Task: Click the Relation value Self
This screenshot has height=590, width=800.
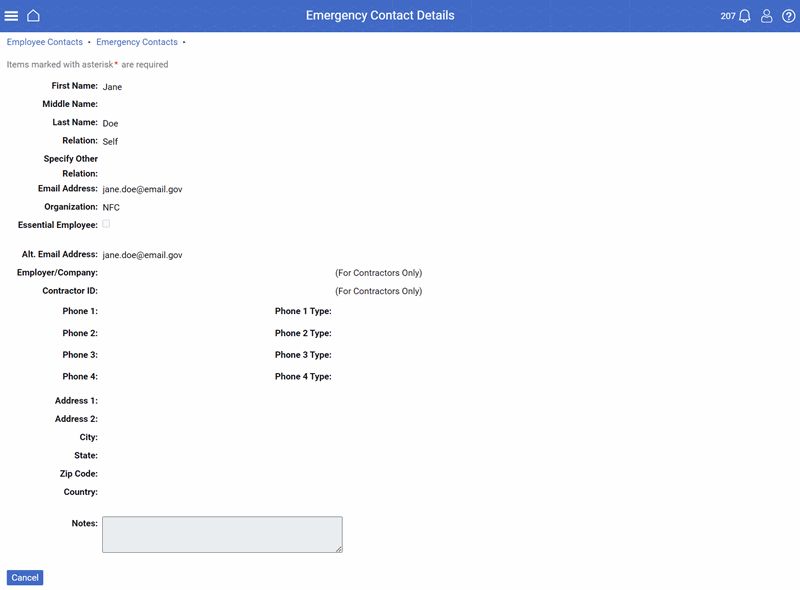Action: tap(110, 141)
